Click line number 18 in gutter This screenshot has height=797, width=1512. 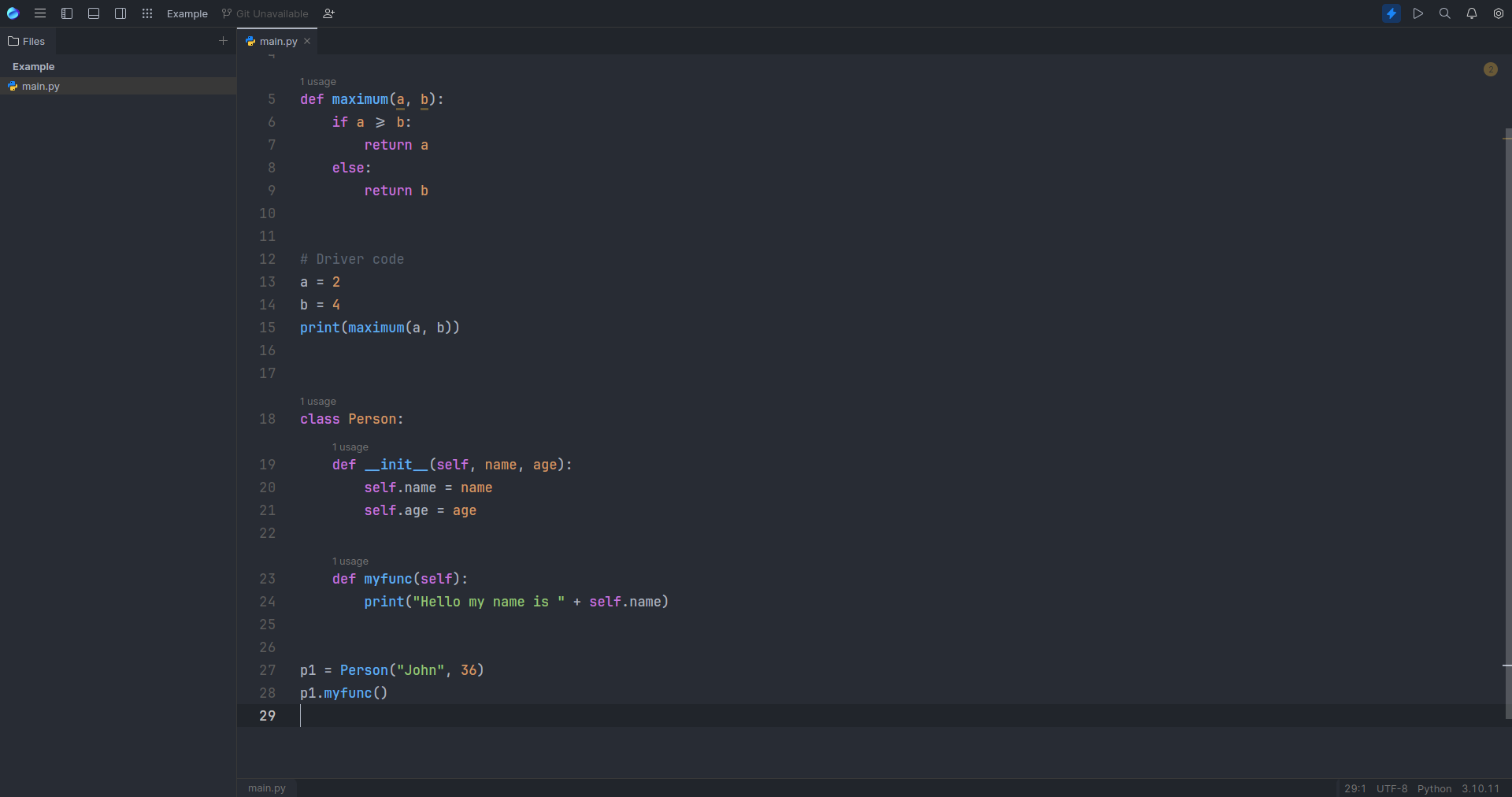(268, 419)
